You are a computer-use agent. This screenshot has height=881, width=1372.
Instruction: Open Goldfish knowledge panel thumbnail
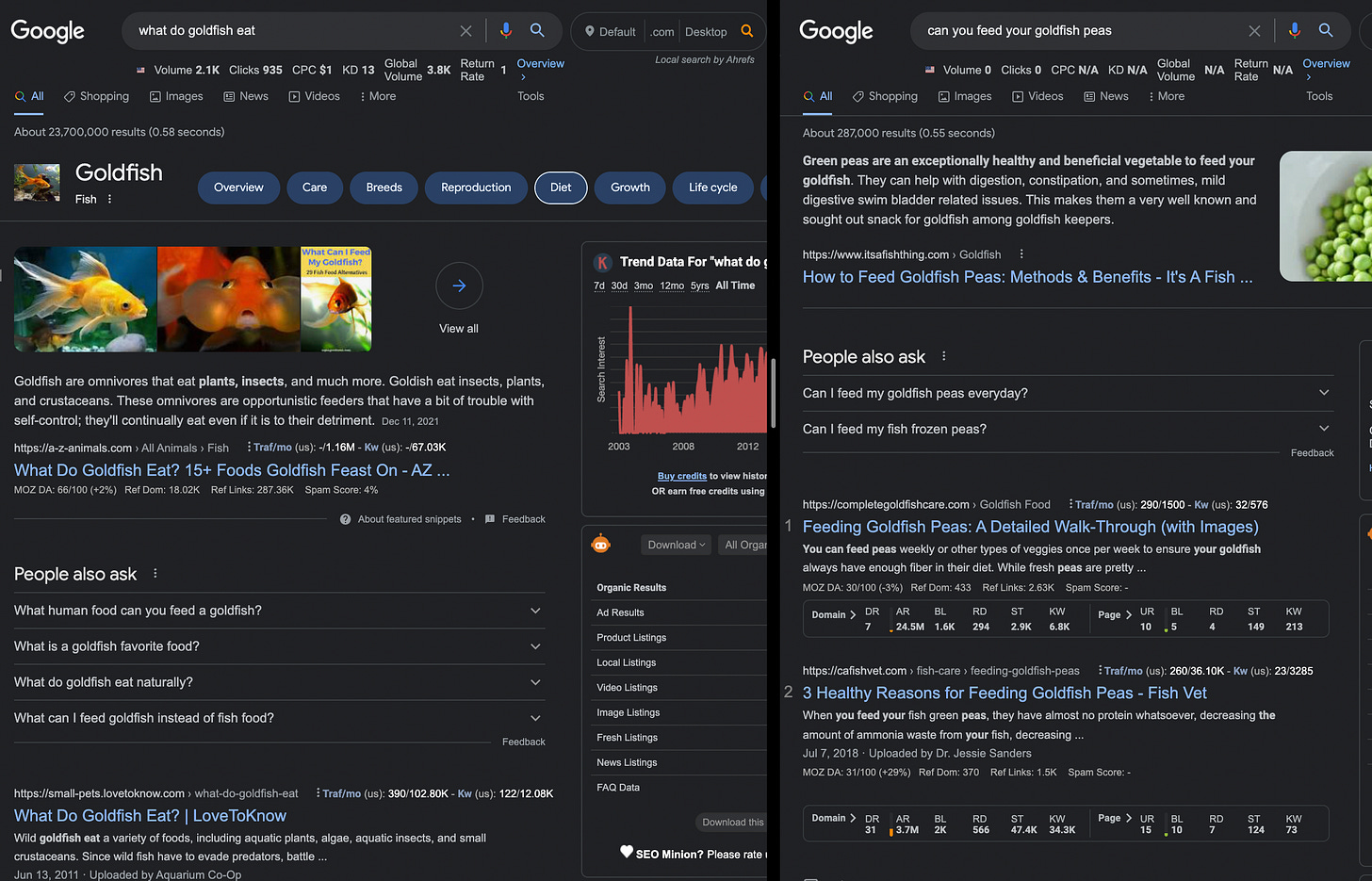(x=37, y=182)
